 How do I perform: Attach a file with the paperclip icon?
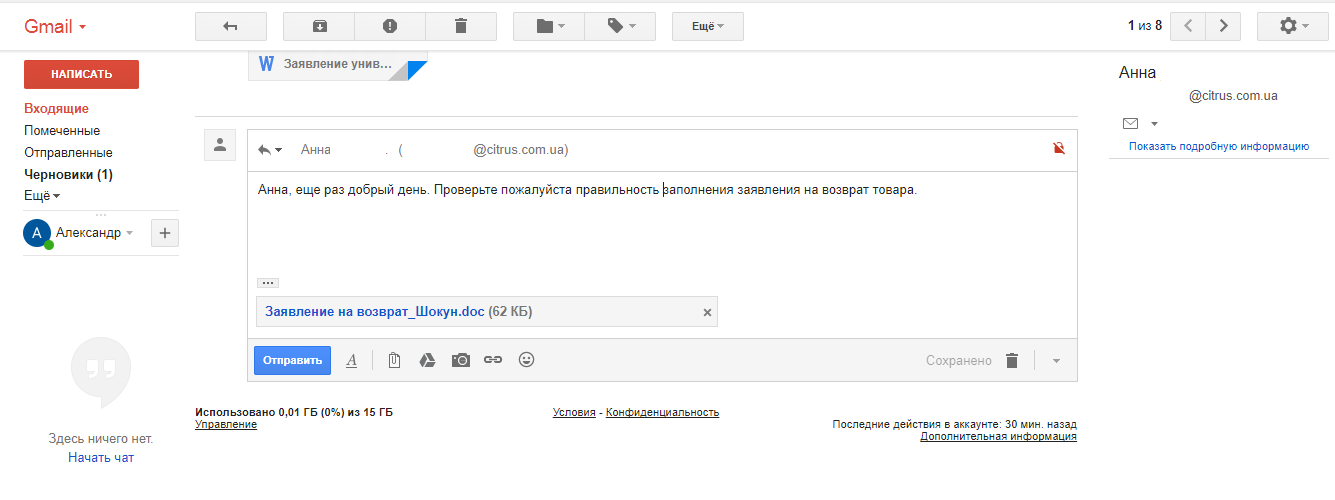click(394, 360)
